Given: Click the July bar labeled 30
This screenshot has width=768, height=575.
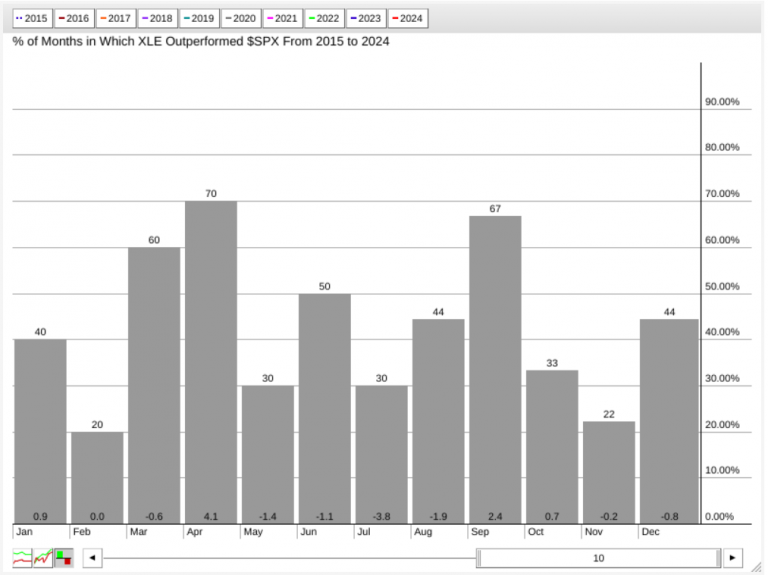Looking at the screenshot, I should click(381, 455).
